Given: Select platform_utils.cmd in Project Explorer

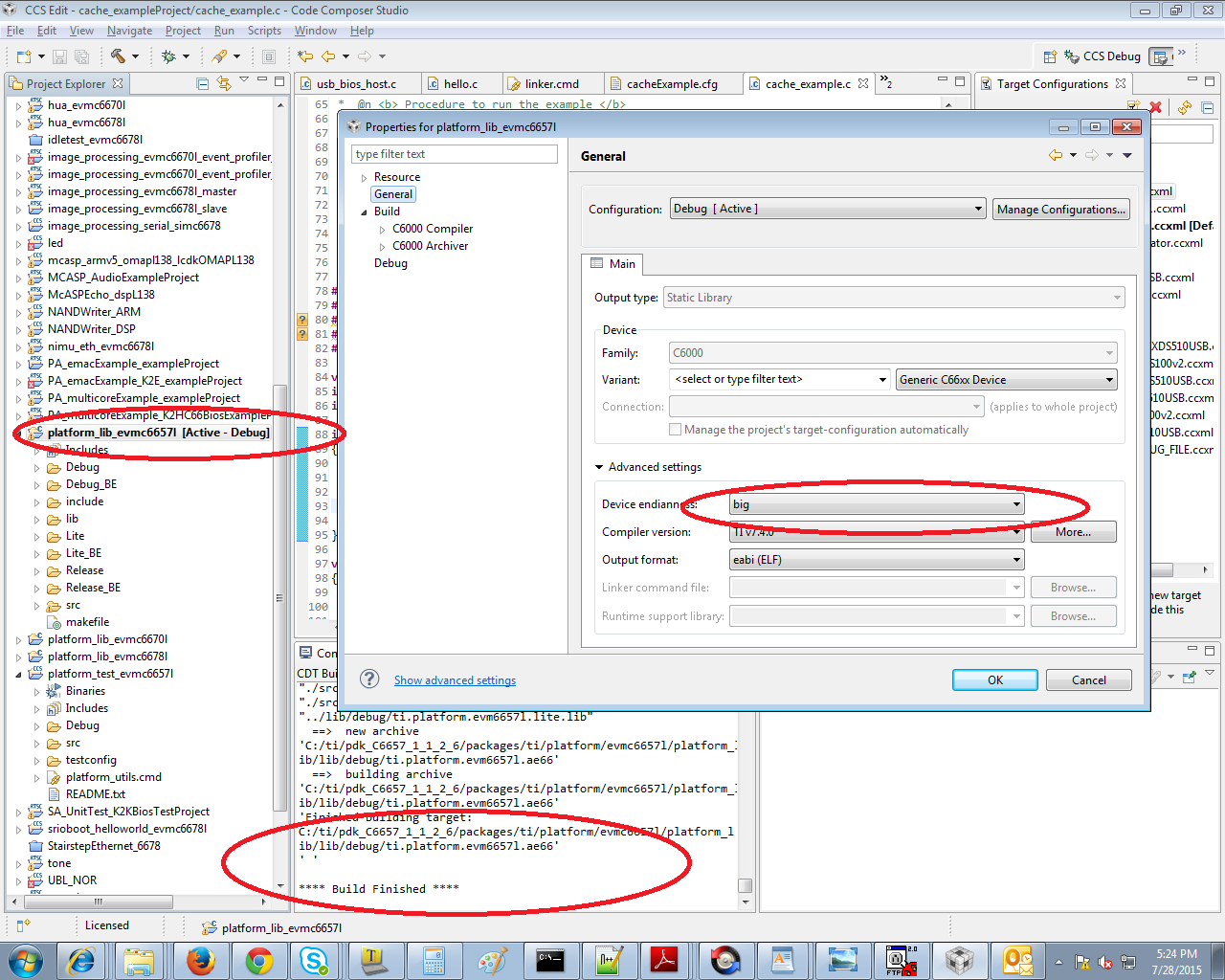Looking at the screenshot, I should 114,777.
